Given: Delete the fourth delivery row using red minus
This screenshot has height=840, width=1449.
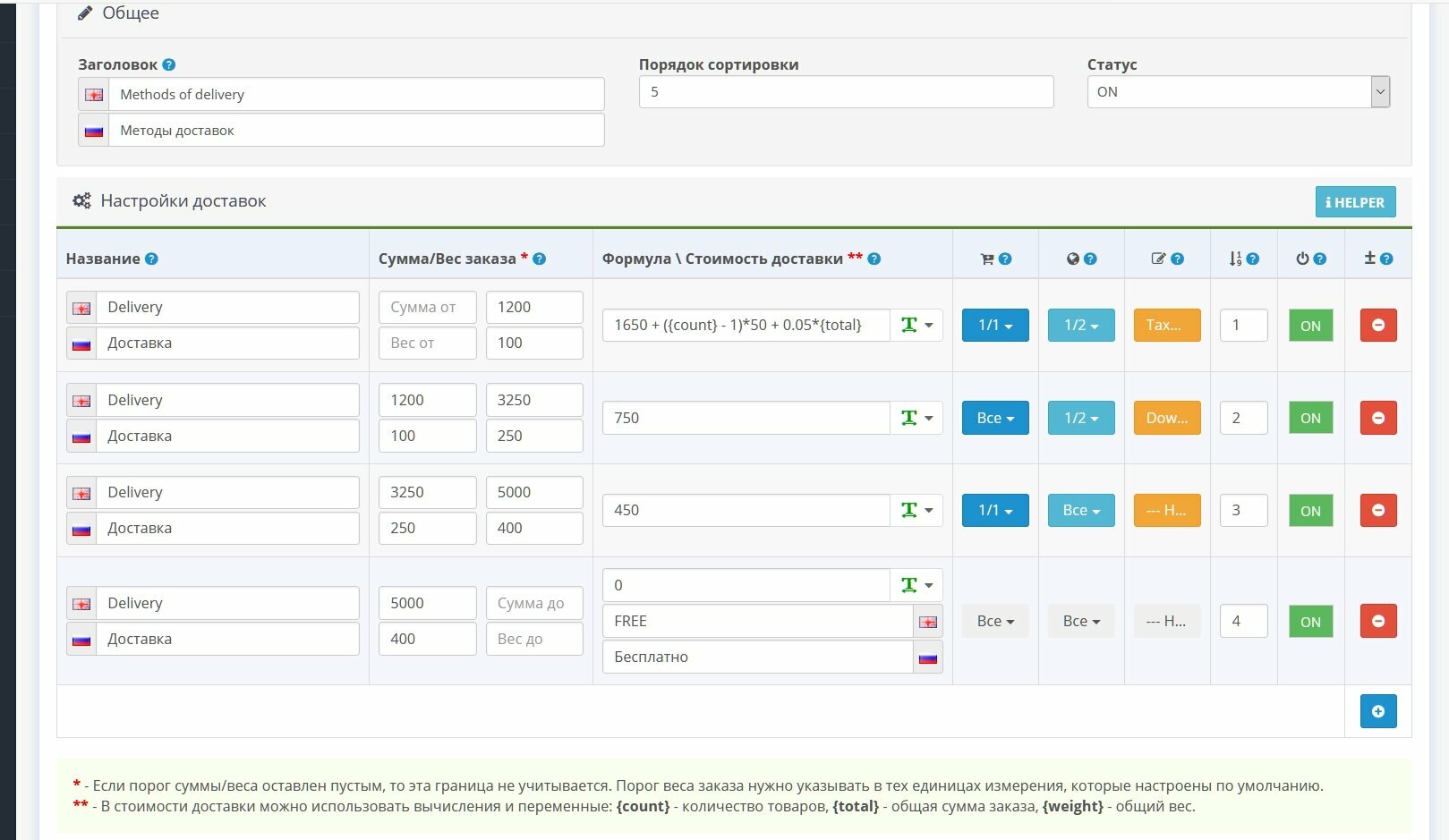Looking at the screenshot, I should (x=1378, y=621).
